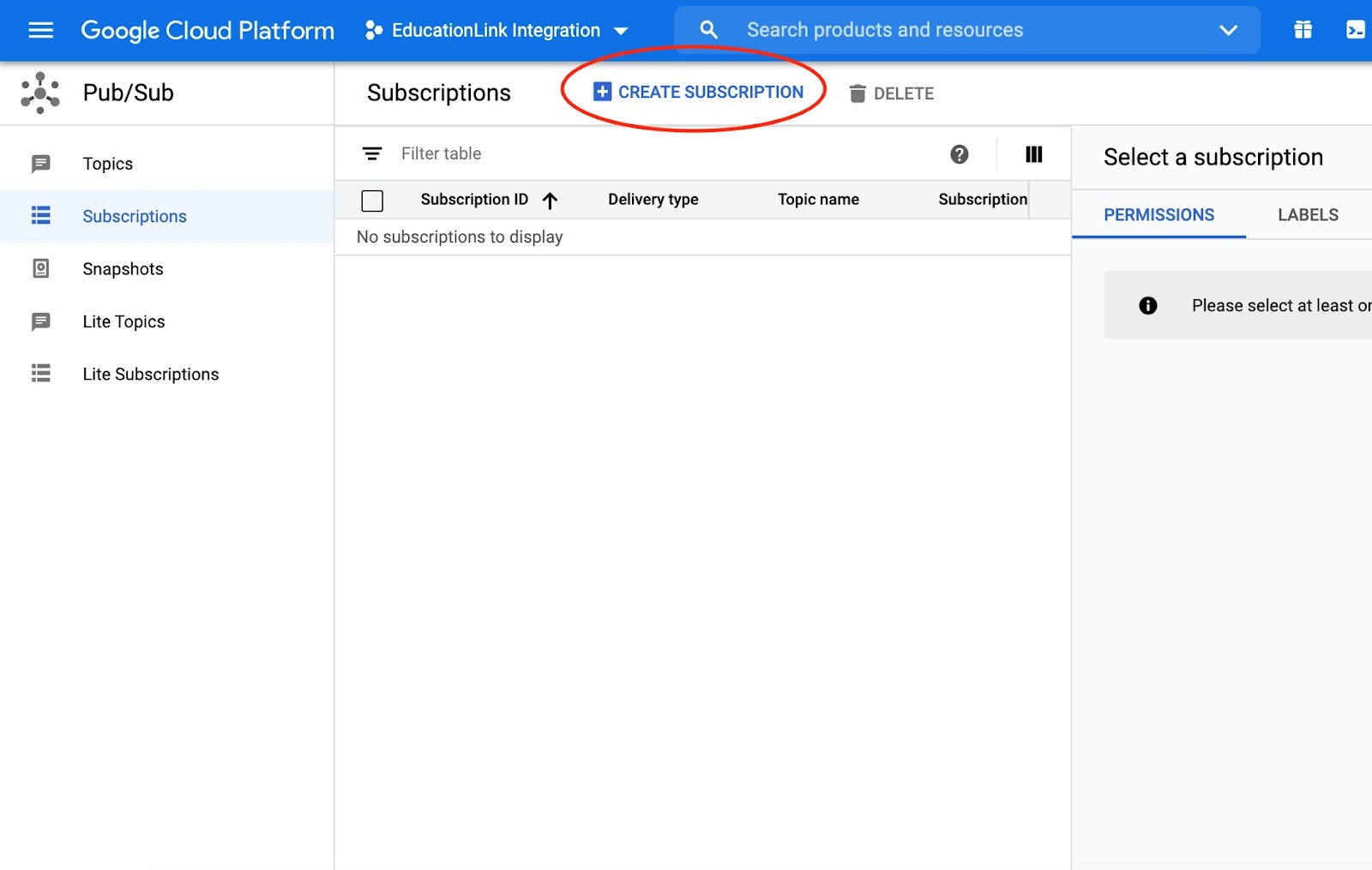Select Subscriptions in the sidebar
This screenshot has width=1372, height=870.
pyautogui.click(x=167, y=216)
